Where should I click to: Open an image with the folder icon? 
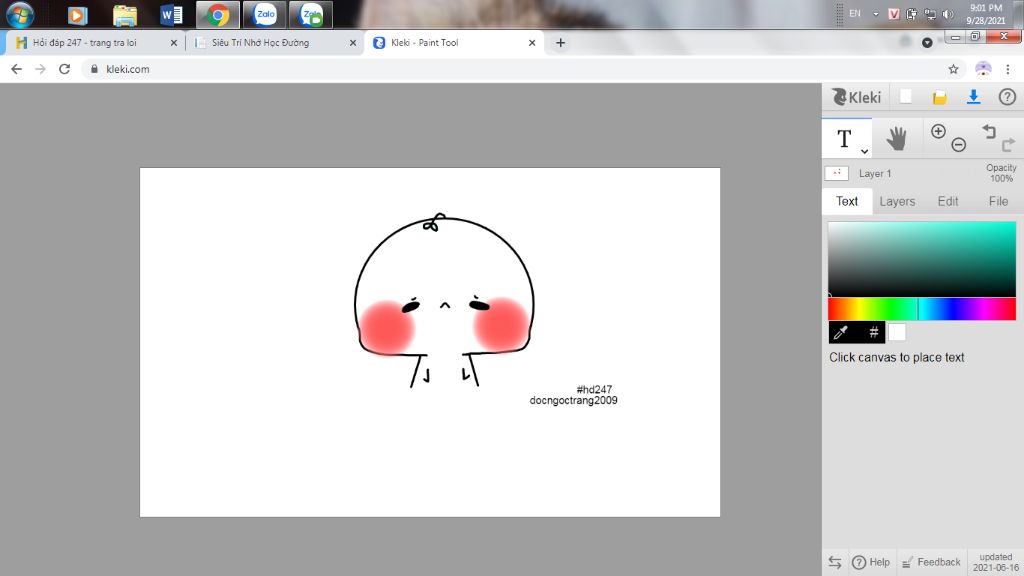click(939, 97)
